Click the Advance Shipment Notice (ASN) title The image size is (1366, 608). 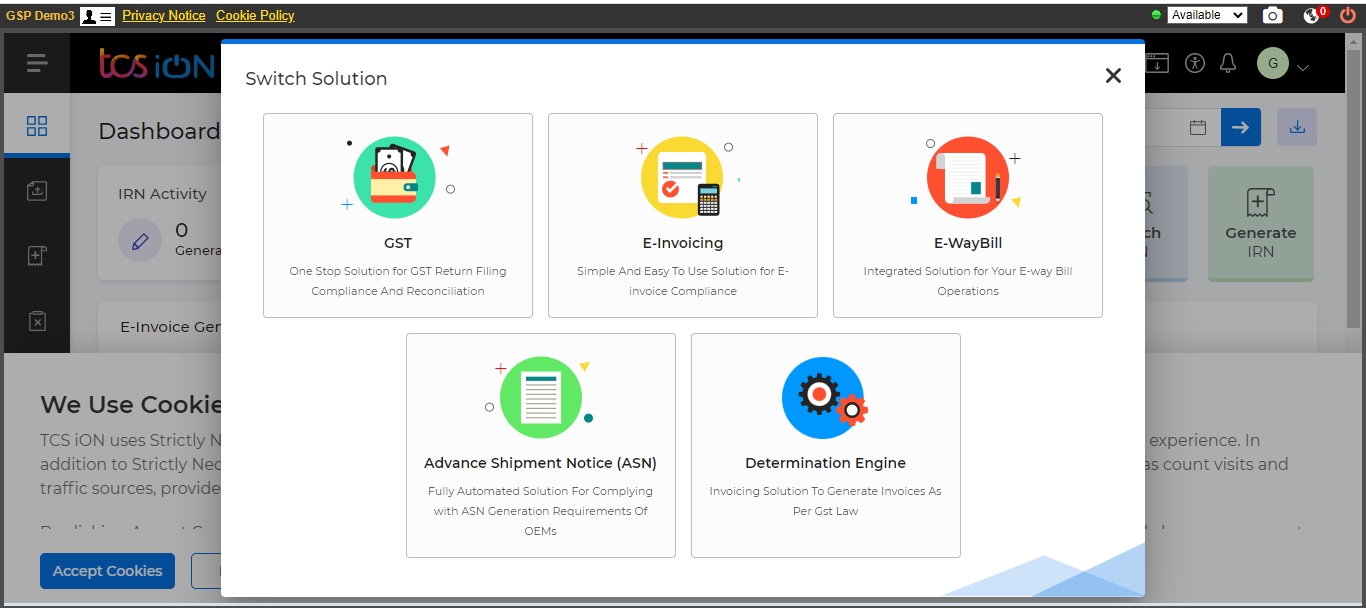tap(541, 463)
